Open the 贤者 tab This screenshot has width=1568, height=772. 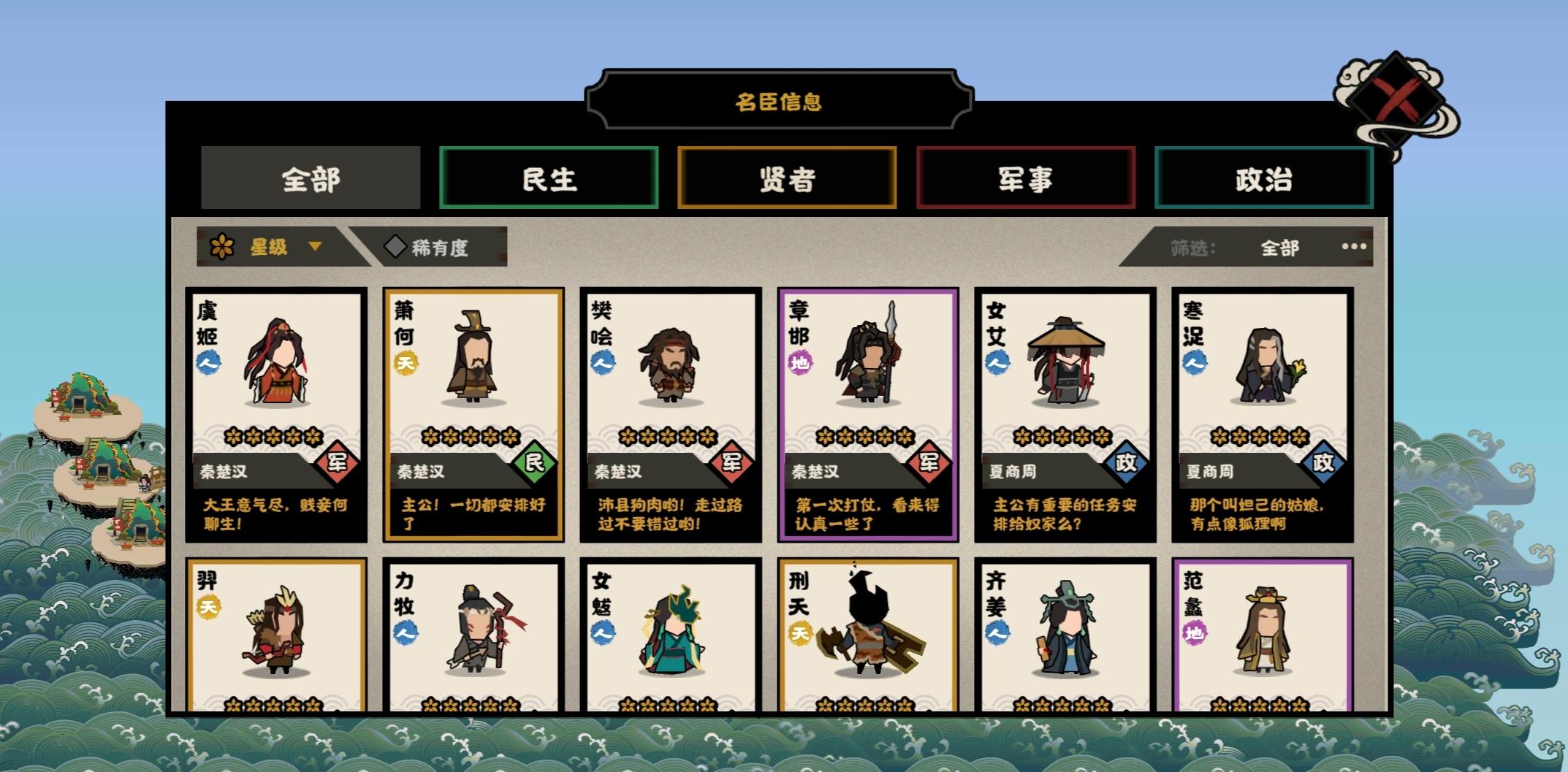[787, 177]
